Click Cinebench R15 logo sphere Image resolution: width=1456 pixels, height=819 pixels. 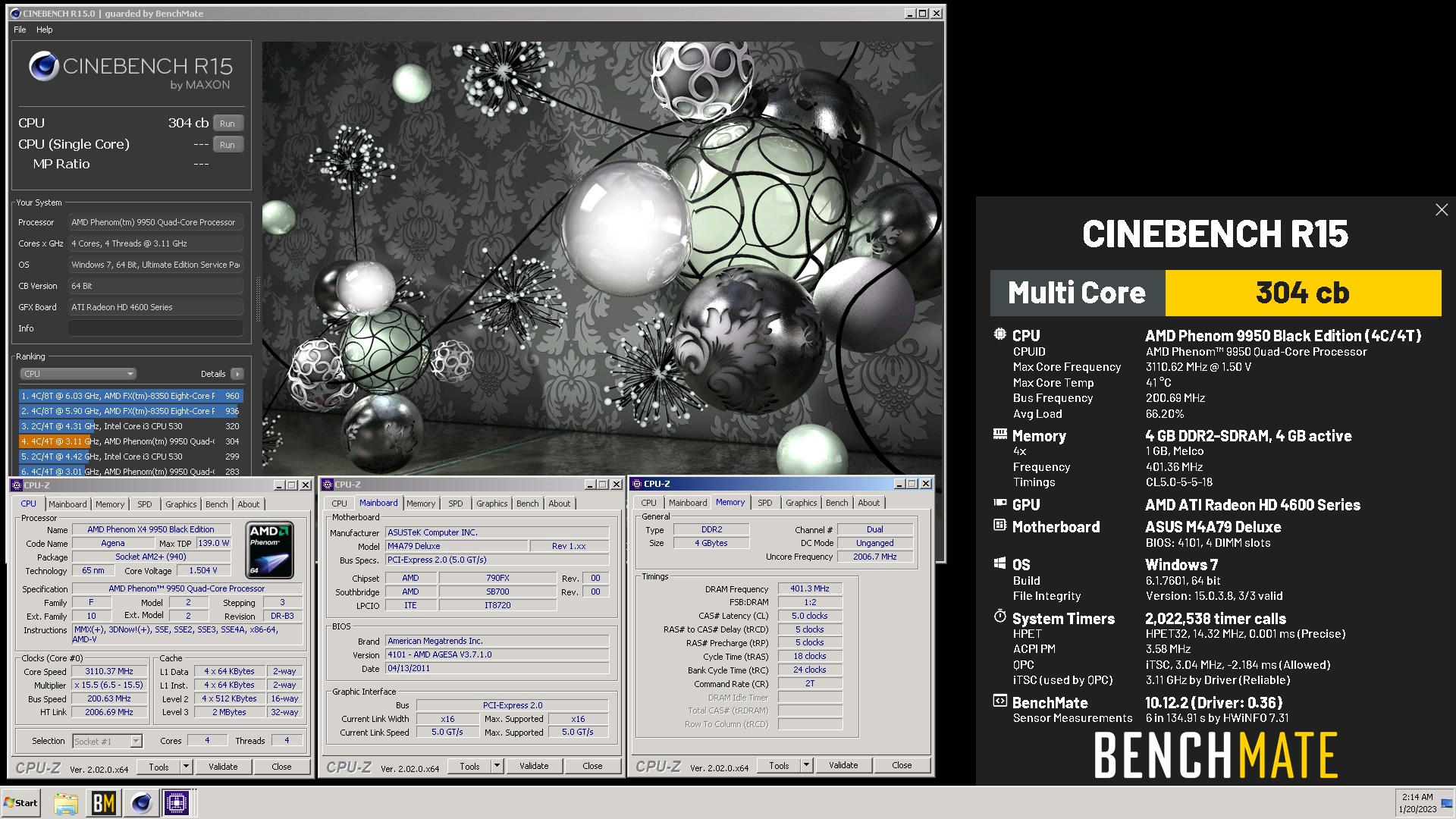(44, 67)
